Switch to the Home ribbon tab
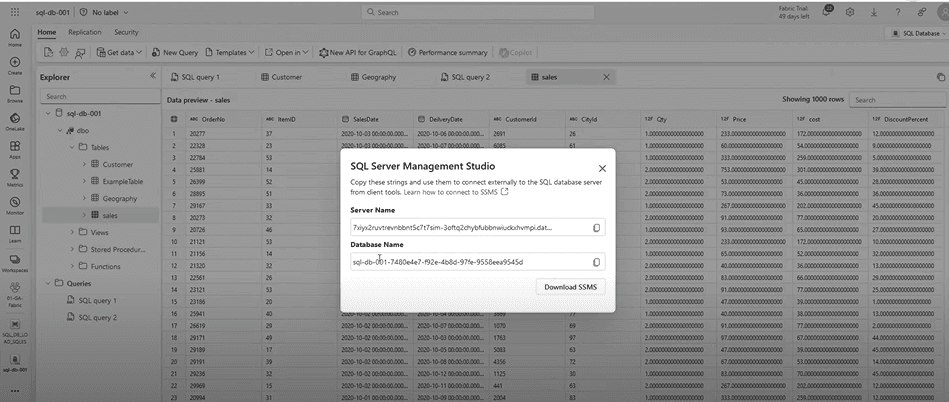The image size is (949, 402). coord(47,33)
